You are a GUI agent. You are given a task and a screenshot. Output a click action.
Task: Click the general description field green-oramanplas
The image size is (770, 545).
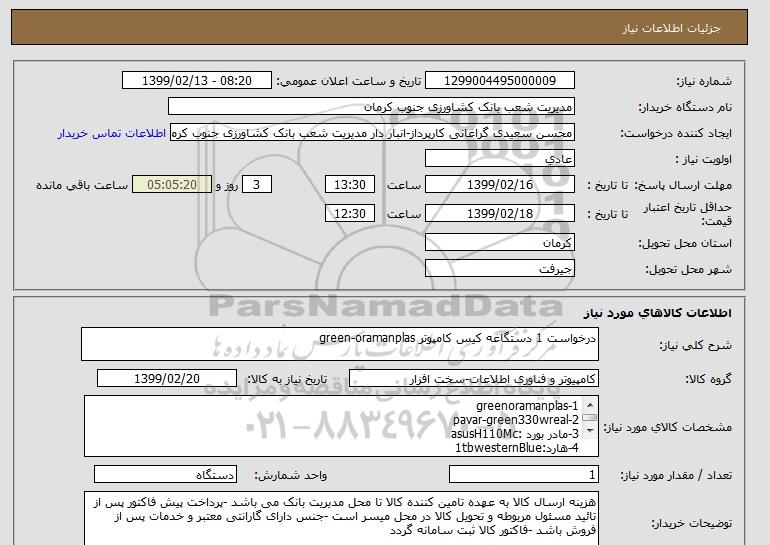pos(340,344)
